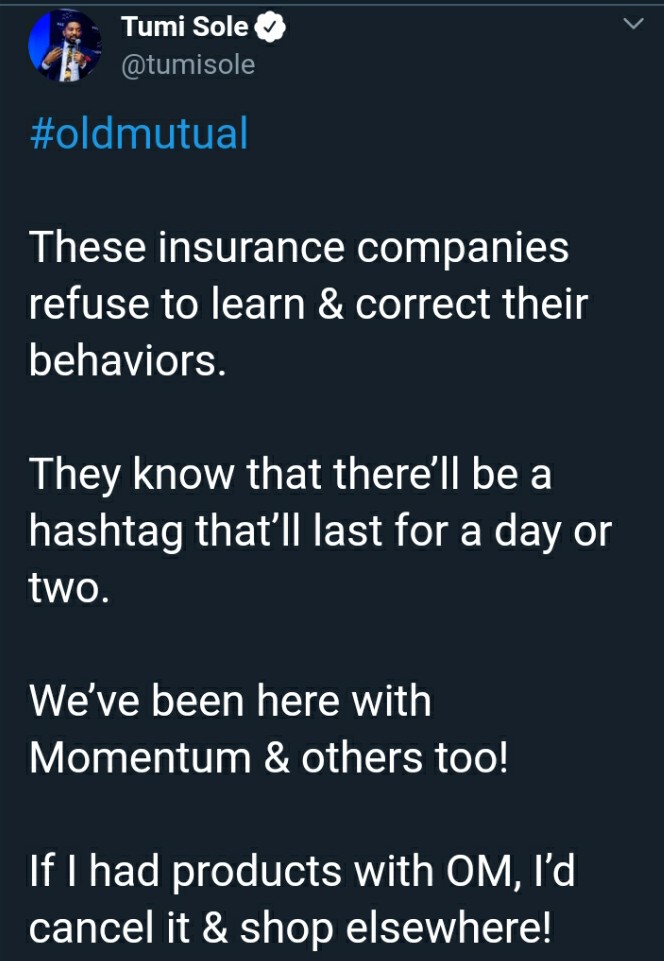Click the display name Tumi Sole
The width and height of the screenshot is (664, 961).
(185, 27)
